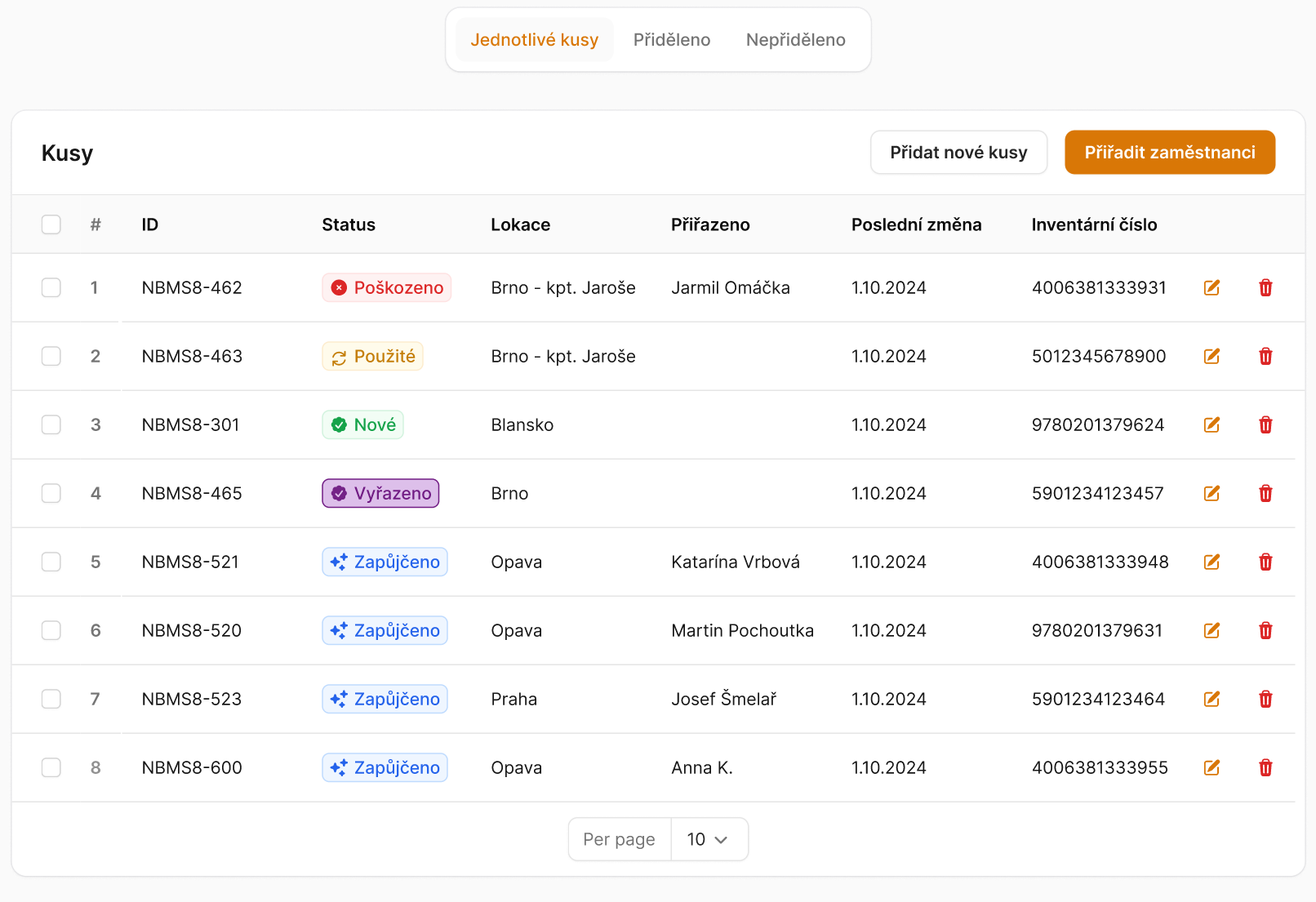Click inventory number 4006381333955

click(1100, 767)
